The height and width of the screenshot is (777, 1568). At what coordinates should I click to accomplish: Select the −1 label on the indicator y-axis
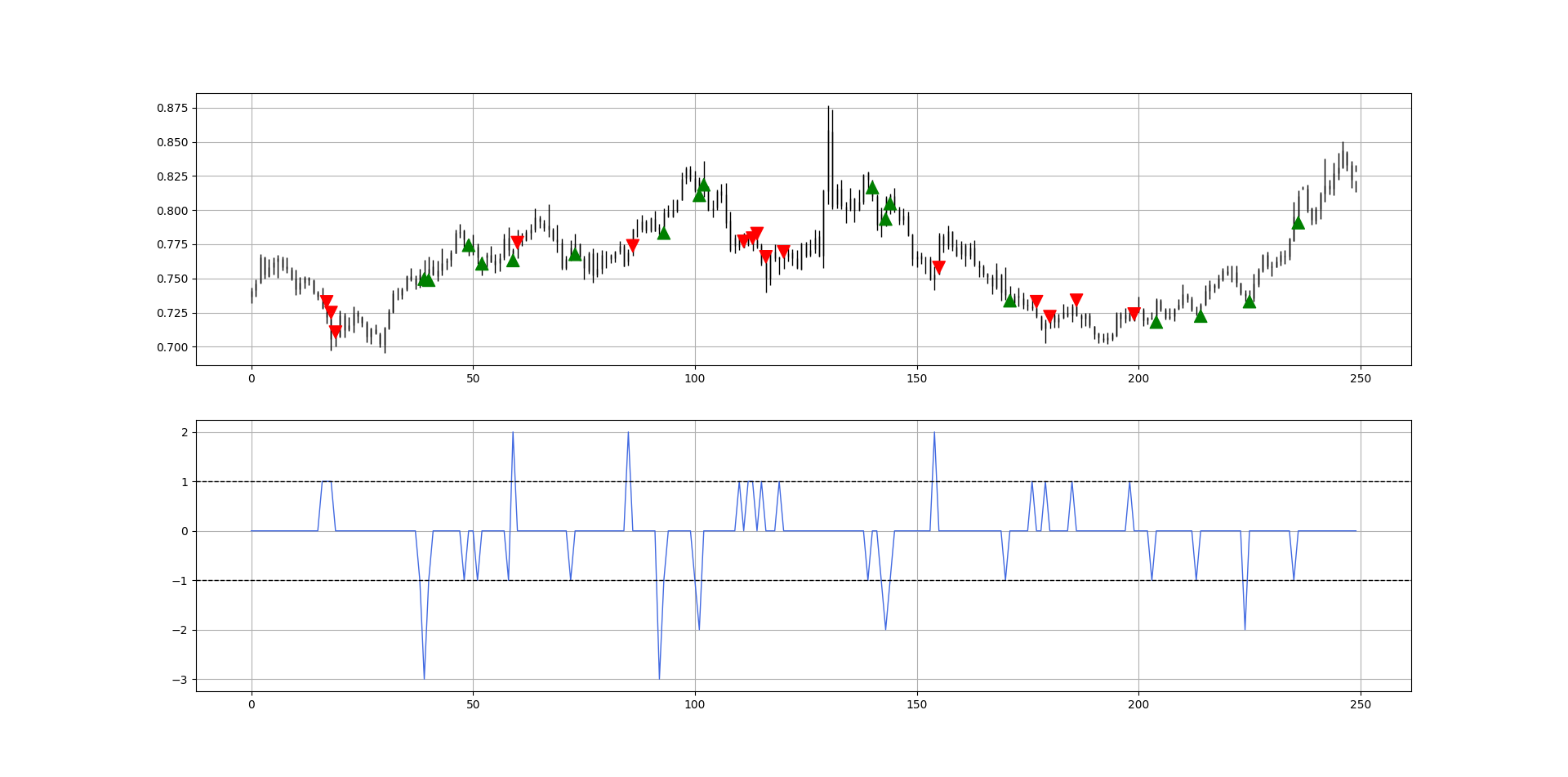[180, 581]
